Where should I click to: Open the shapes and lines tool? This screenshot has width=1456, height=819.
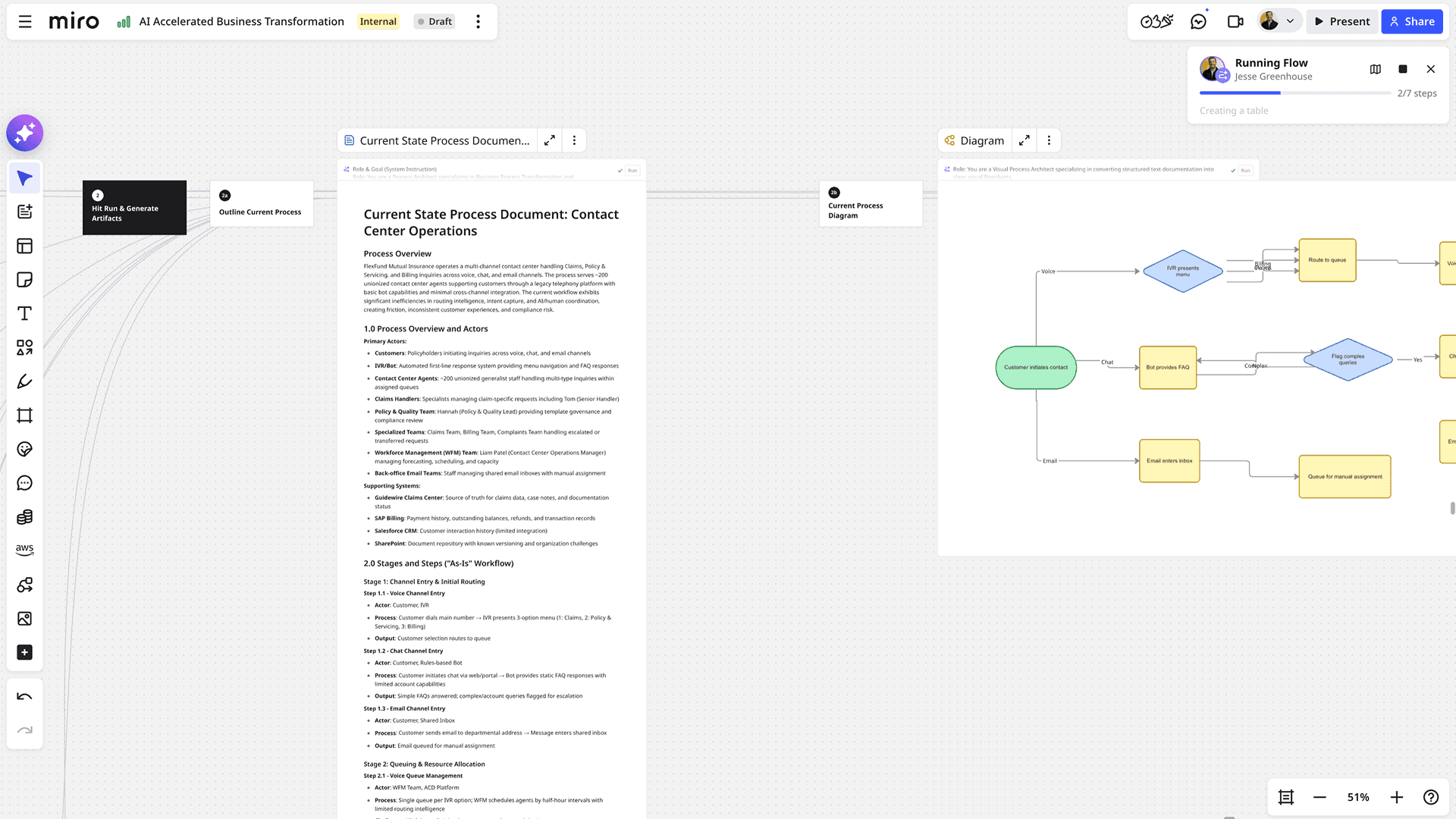pyautogui.click(x=24, y=347)
